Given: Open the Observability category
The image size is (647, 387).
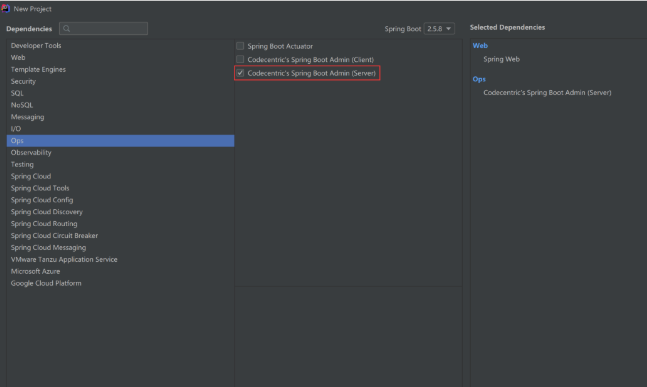Looking at the screenshot, I should [120, 153].
